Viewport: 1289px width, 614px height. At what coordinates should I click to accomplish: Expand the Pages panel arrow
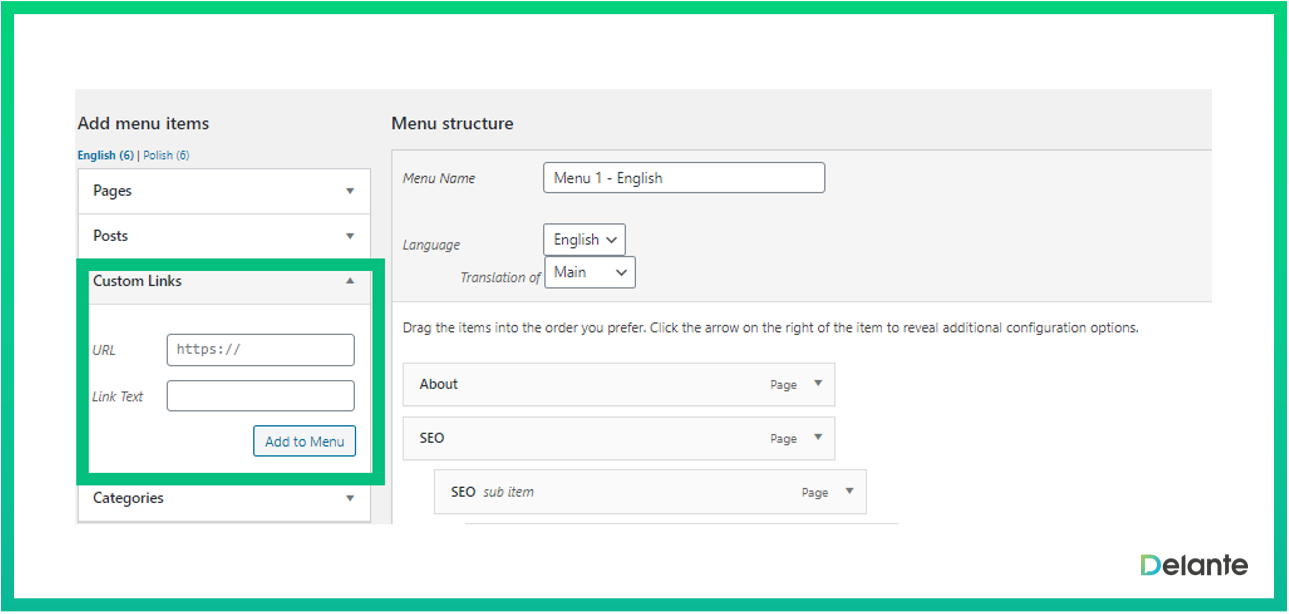(x=350, y=191)
